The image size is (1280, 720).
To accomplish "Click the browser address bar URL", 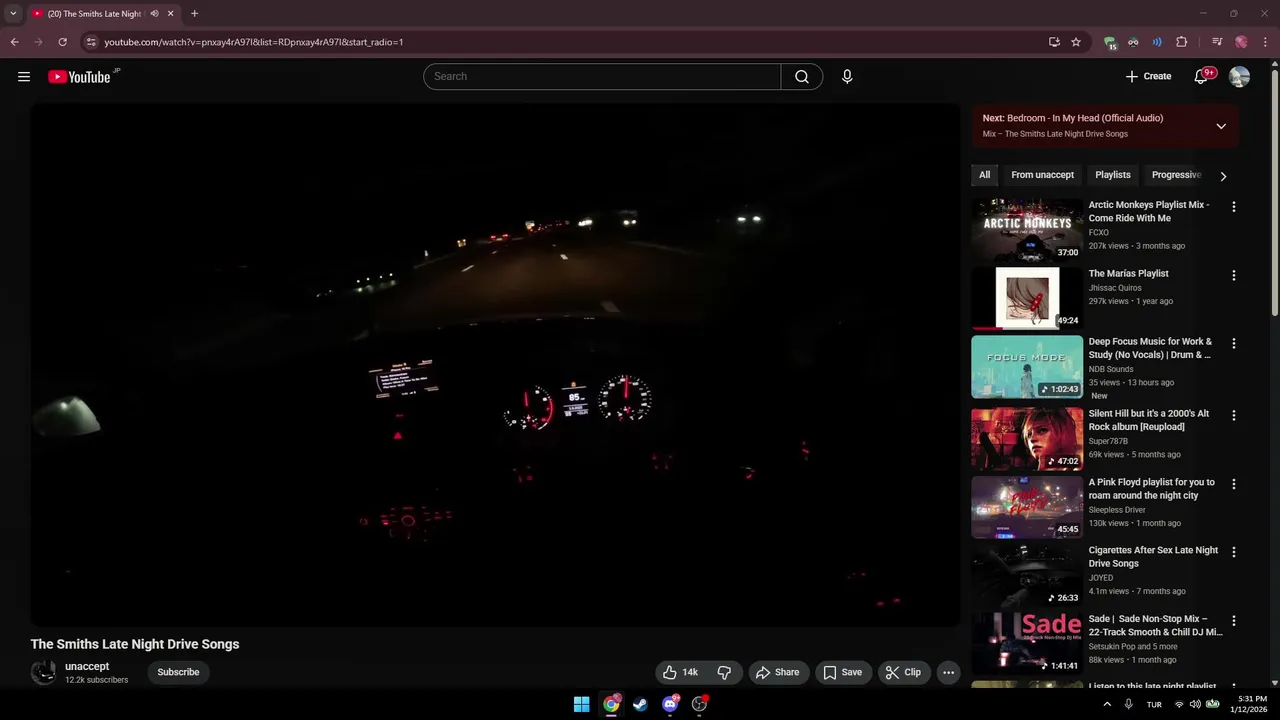I will tap(254, 42).
